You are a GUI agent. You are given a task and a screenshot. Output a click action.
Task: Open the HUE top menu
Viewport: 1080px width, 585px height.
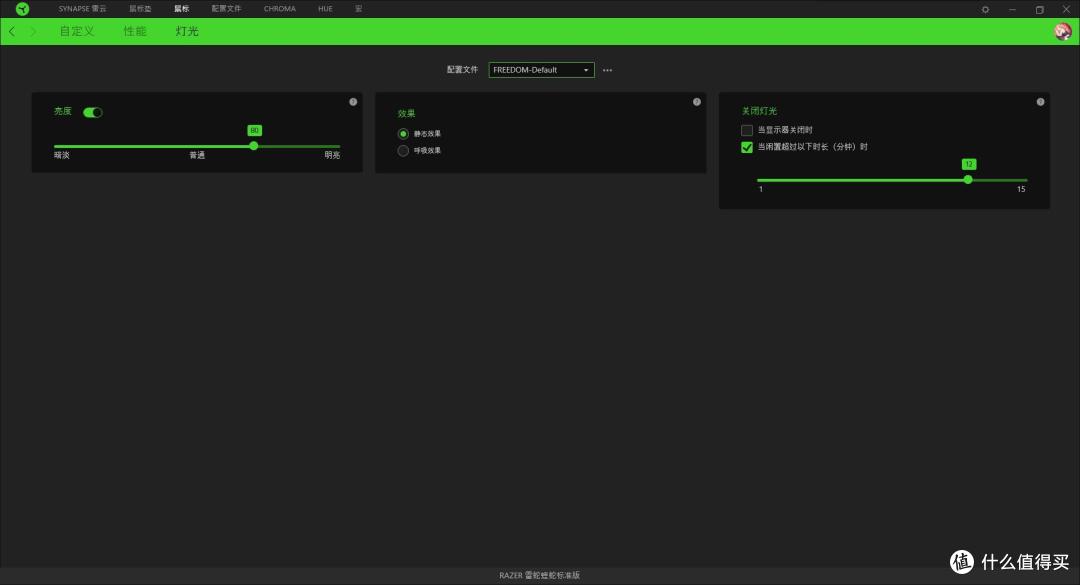point(325,9)
